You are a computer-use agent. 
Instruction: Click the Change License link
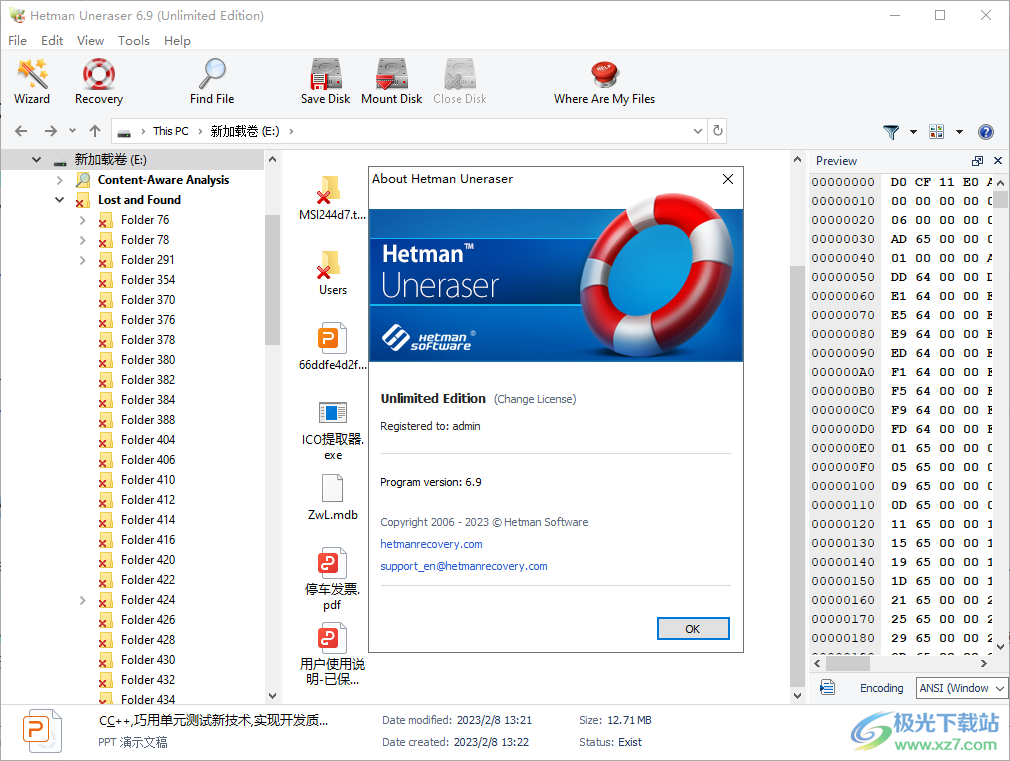pos(535,399)
